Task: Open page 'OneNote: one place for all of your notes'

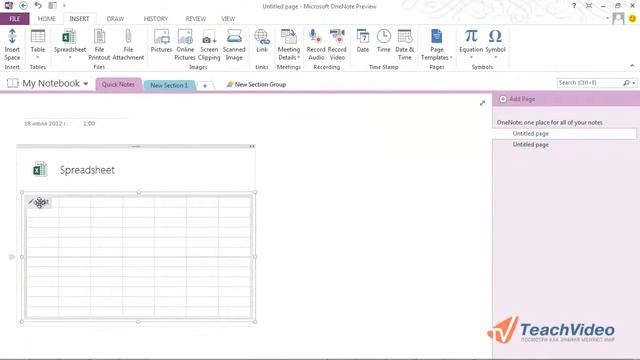Action: [549, 122]
